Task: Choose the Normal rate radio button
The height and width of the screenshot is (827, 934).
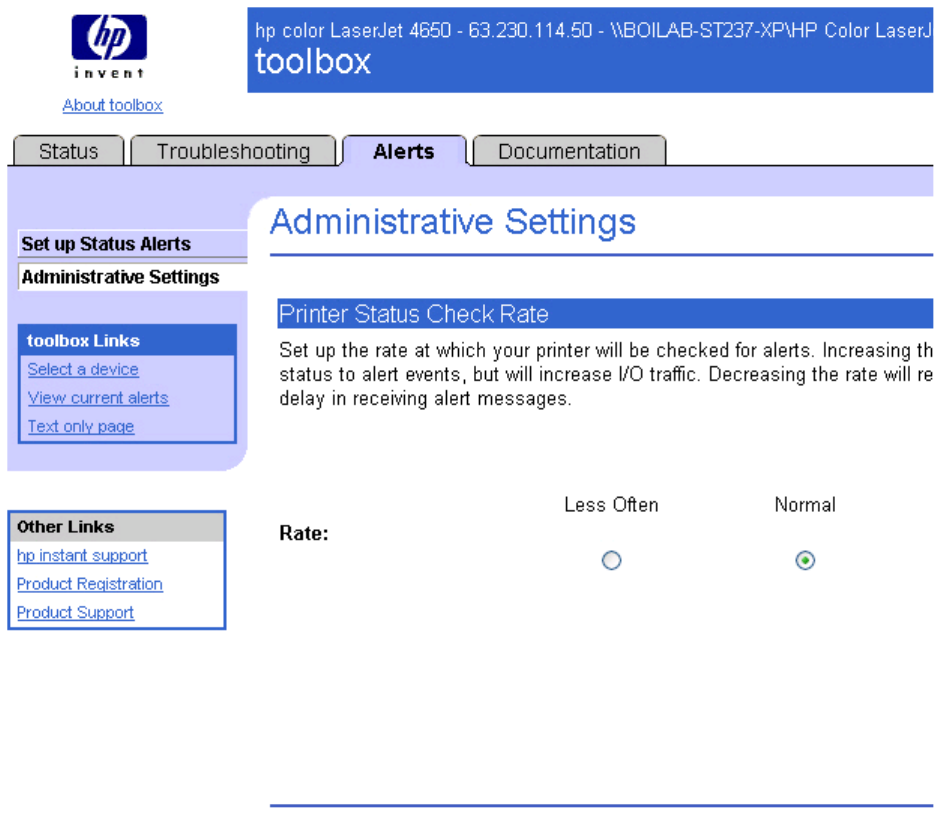Action: 805,560
